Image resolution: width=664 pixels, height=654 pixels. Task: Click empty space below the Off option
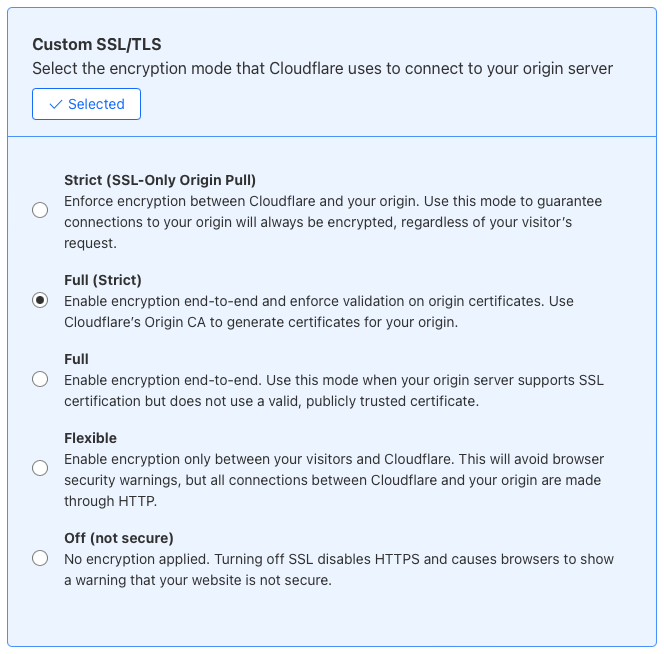(332, 617)
